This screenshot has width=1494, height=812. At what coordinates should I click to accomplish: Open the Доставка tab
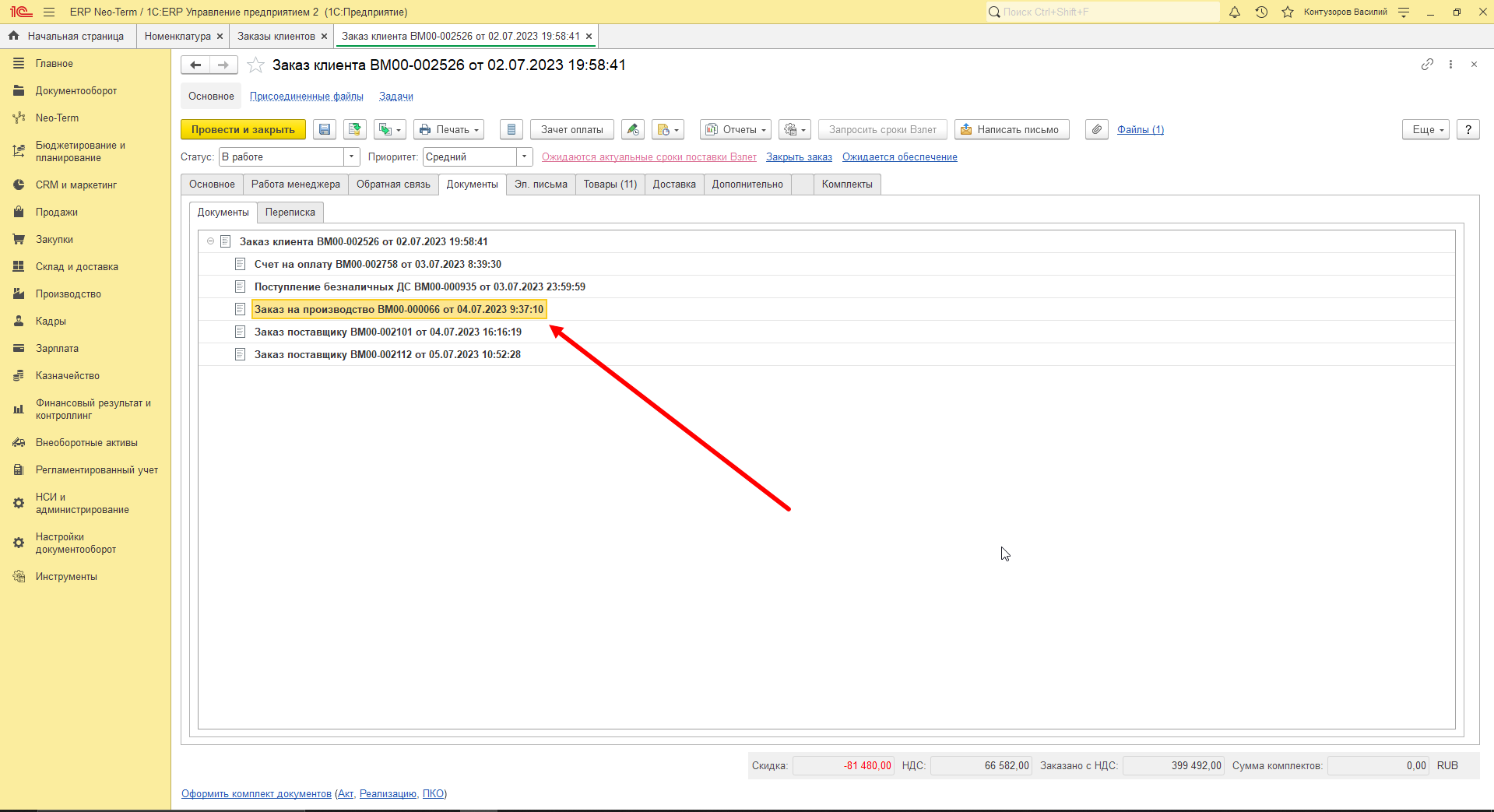[674, 185]
